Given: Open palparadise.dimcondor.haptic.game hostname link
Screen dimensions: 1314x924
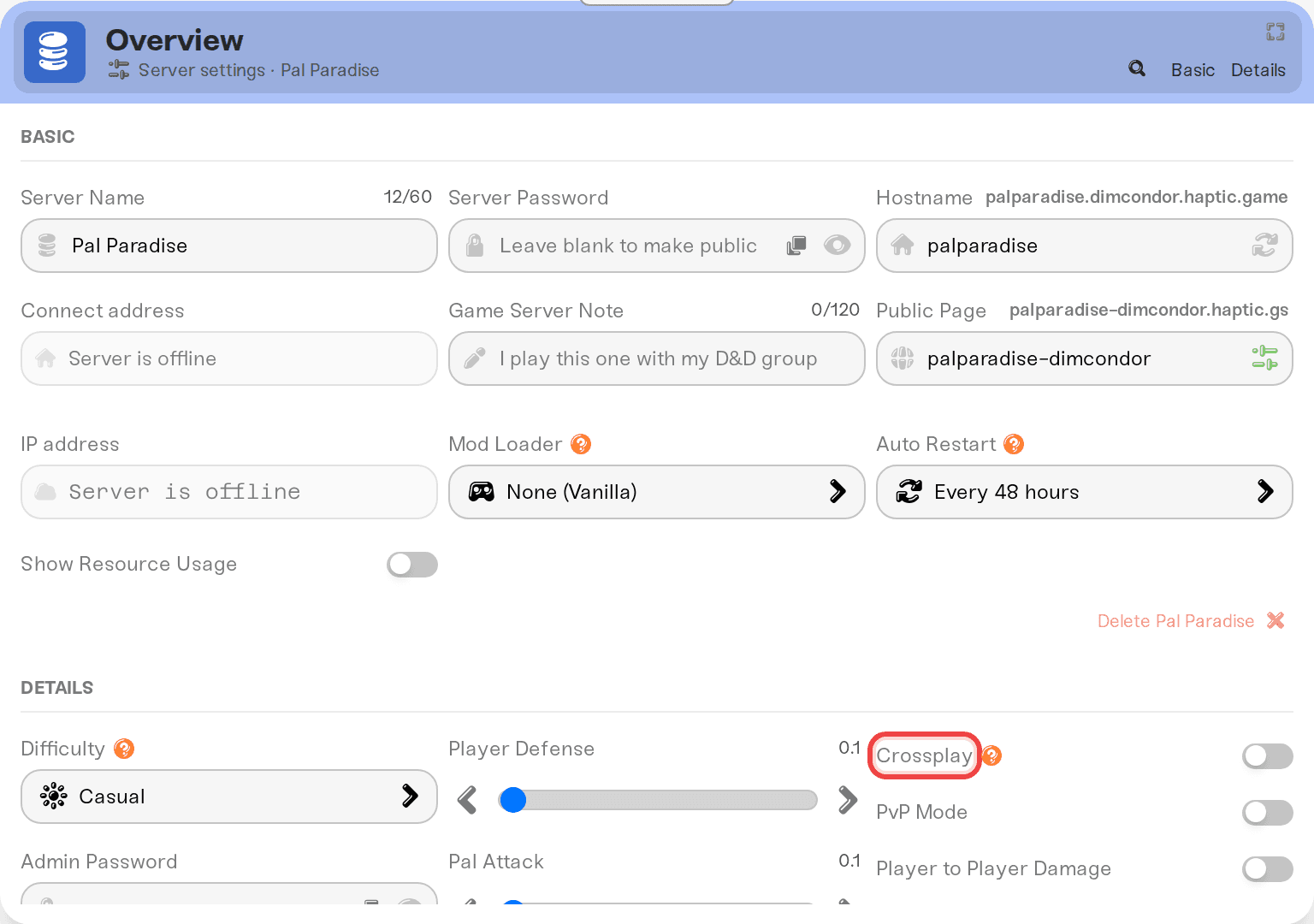Looking at the screenshot, I should pos(1136,197).
